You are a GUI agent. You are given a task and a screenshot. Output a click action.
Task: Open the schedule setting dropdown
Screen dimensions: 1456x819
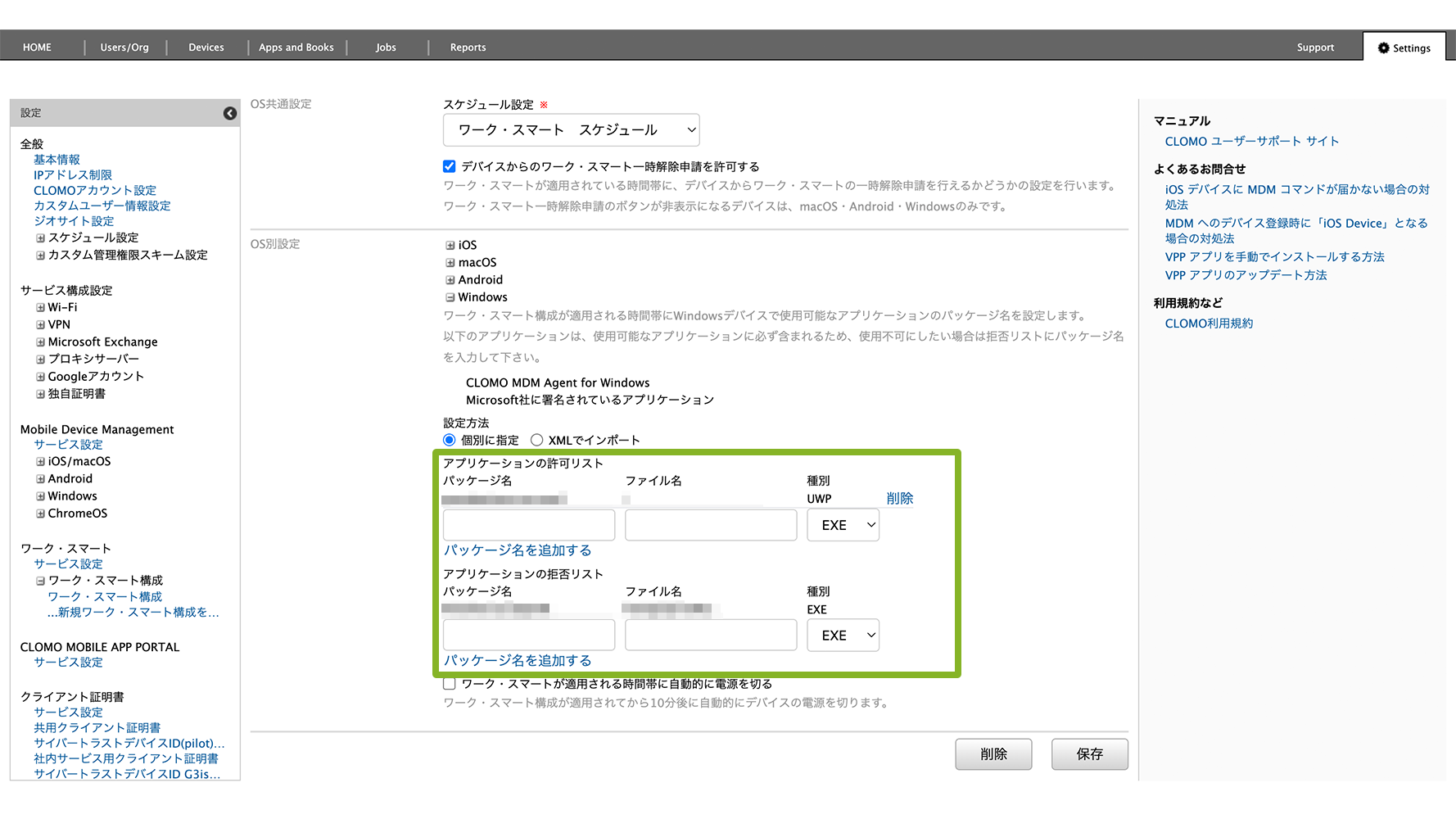tap(571, 129)
